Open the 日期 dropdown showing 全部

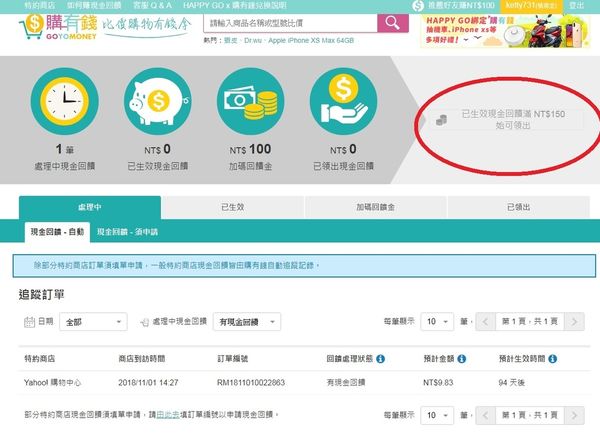(94, 322)
